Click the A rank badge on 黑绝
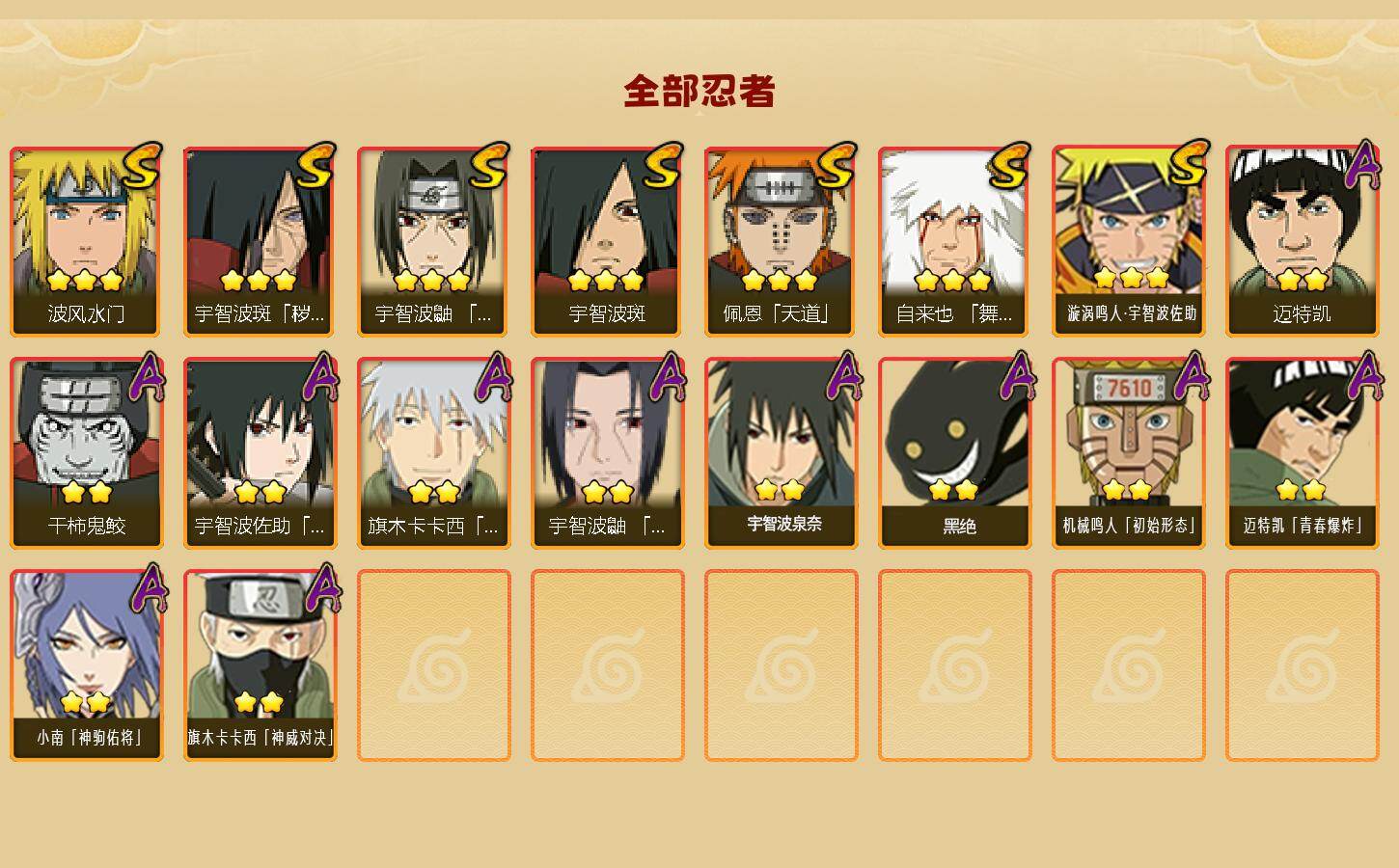The width and height of the screenshot is (1399, 868). pos(1015,376)
